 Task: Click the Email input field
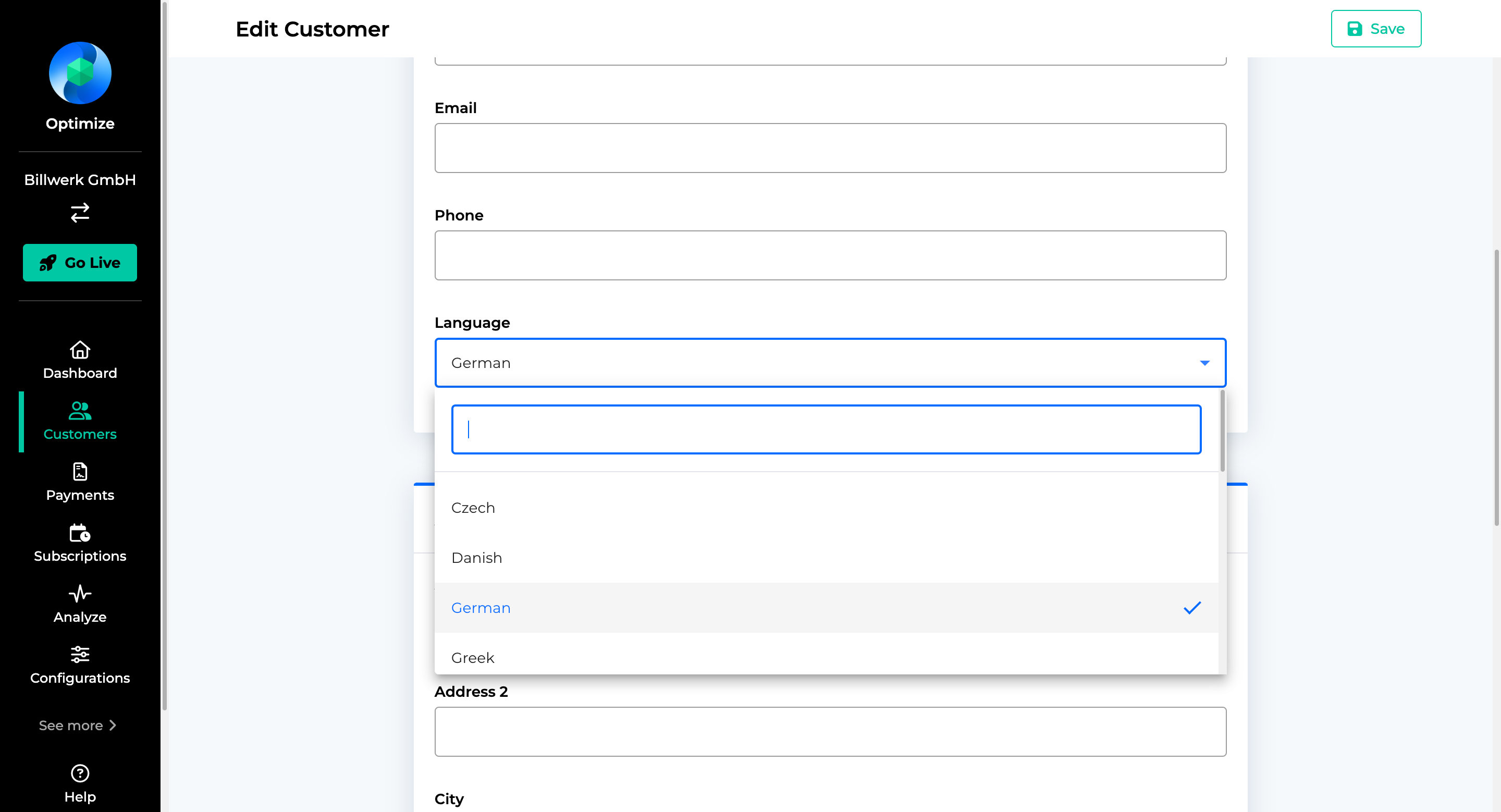830,148
